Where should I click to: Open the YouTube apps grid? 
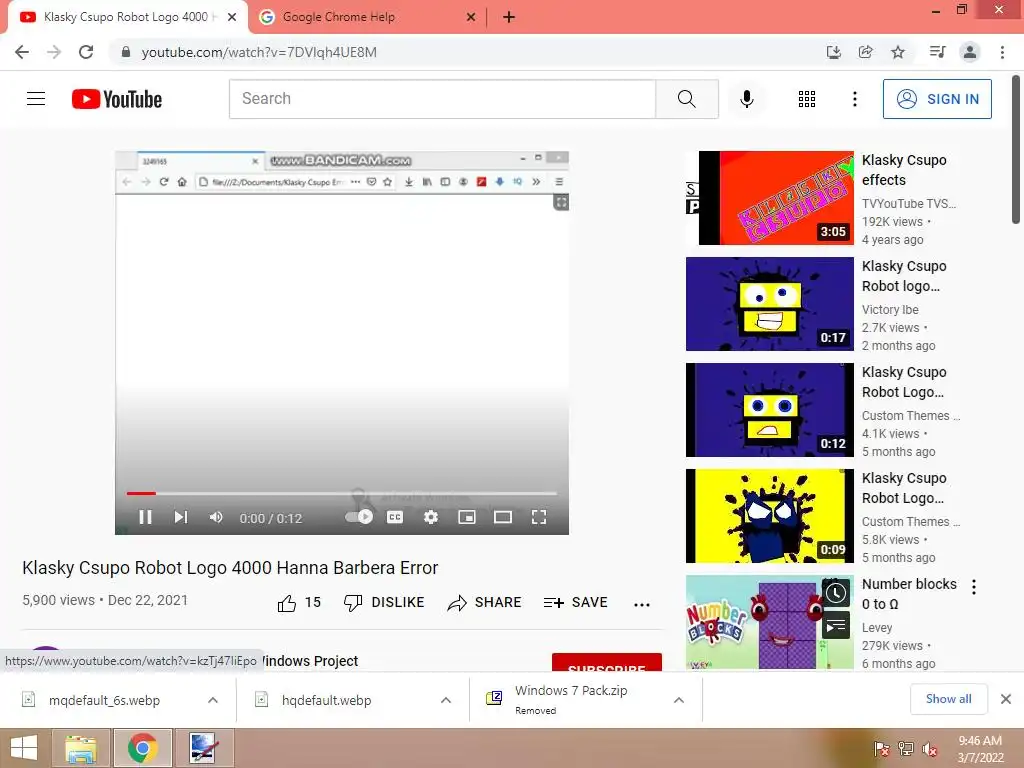(x=807, y=99)
